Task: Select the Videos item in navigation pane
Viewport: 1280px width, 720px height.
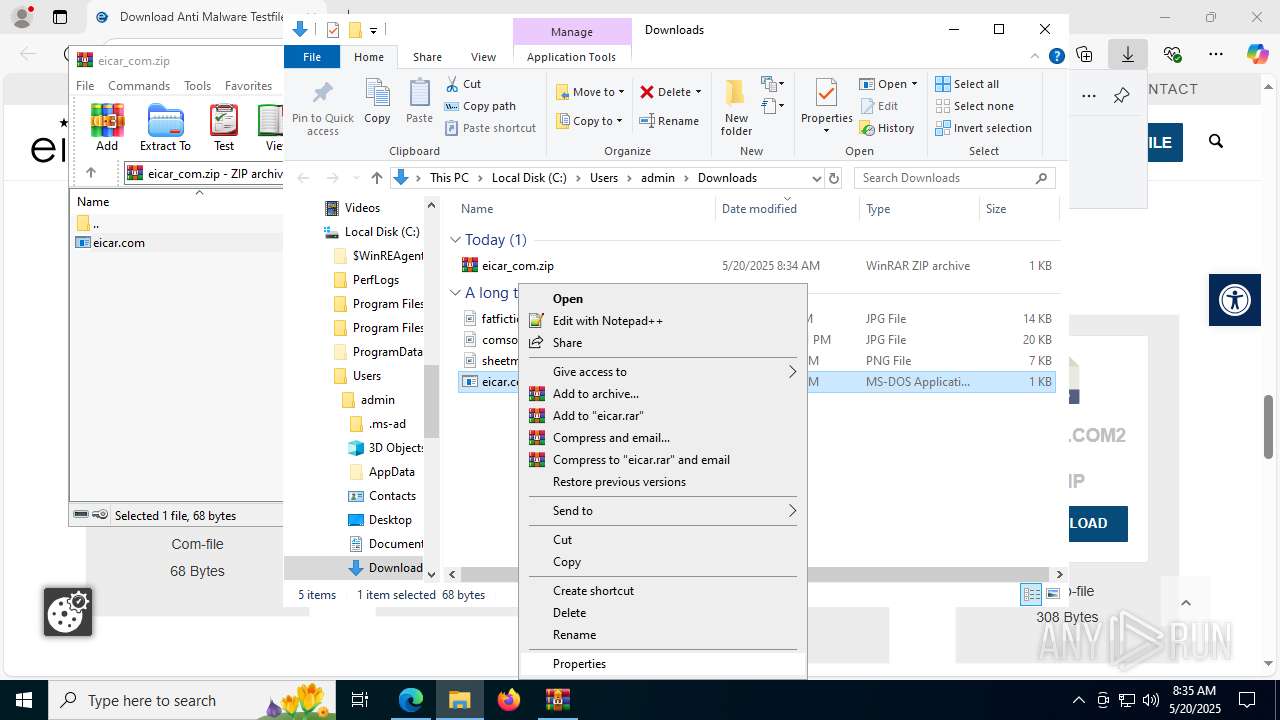Action: [x=362, y=208]
